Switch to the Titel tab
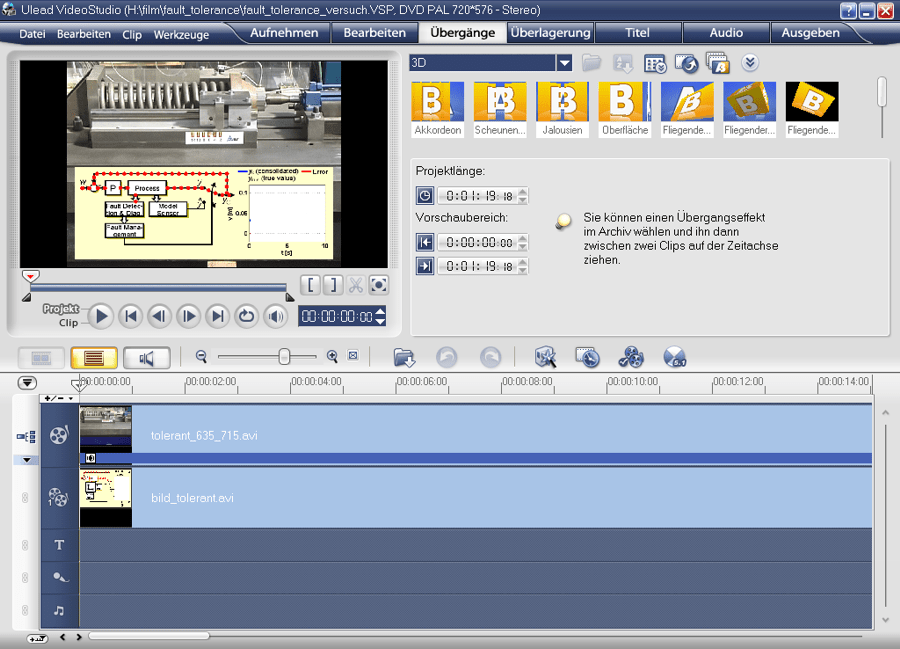Screen dimensions: 900x649 coord(637,32)
